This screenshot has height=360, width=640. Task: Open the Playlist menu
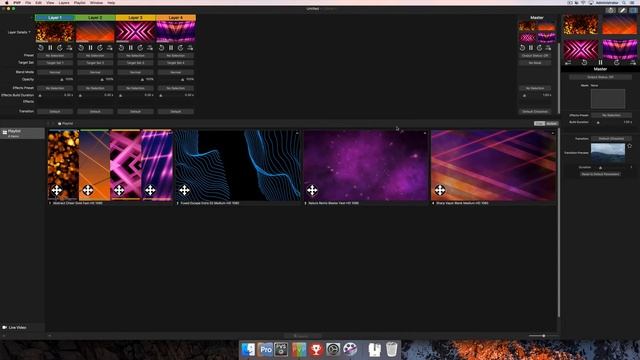pyautogui.click(x=80, y=2)
